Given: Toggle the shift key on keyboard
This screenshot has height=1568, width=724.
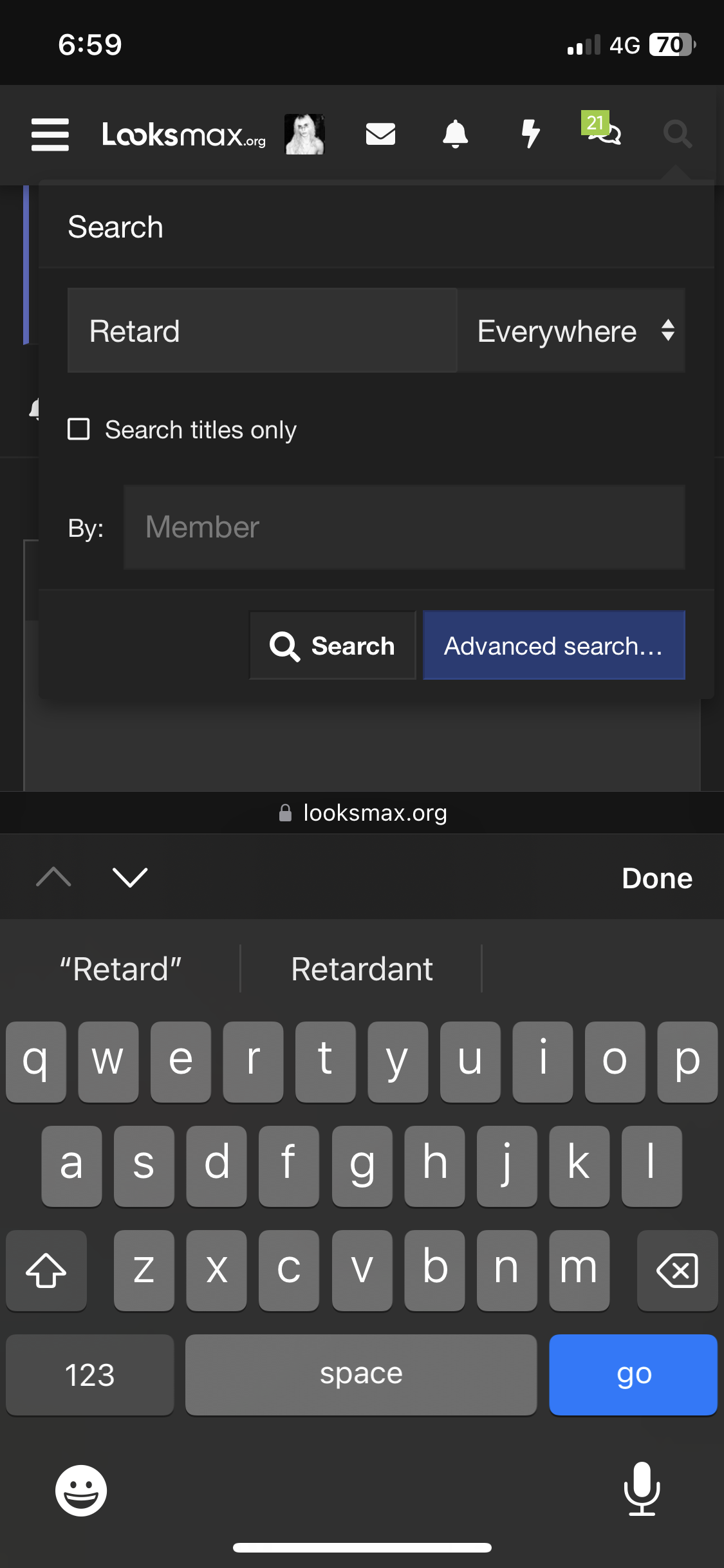Looking at the screenshot, I should pyautogui.click(x=46, y=1271).
